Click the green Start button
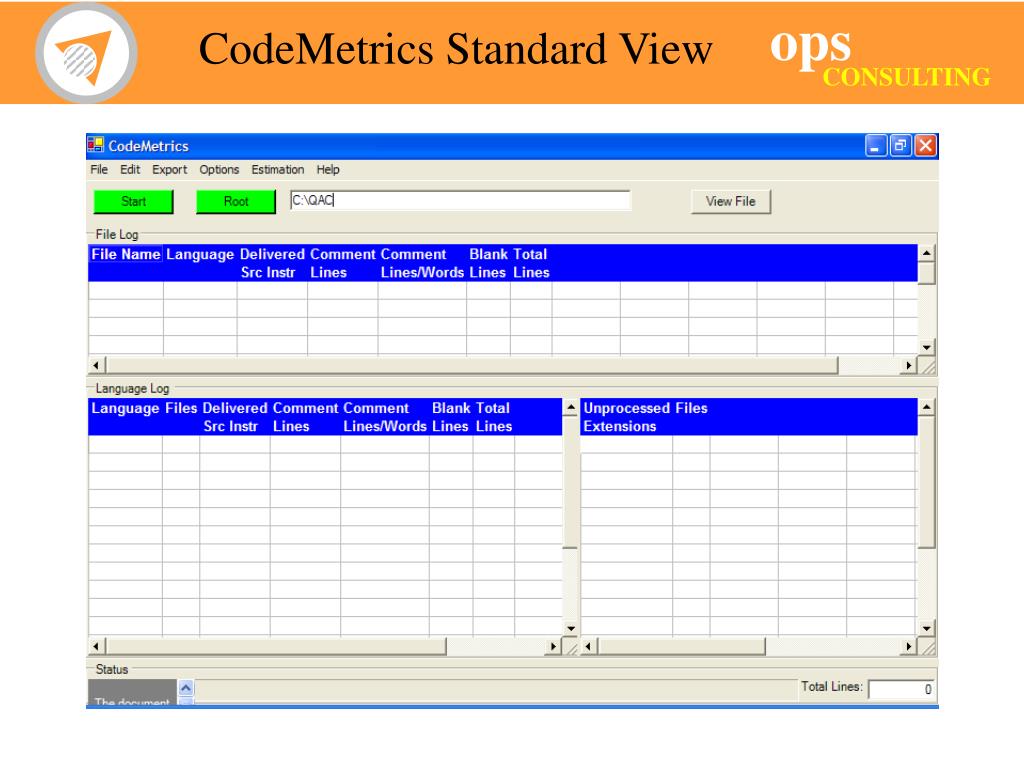This screenshot has width=1024, height=768. coord(133,201)
